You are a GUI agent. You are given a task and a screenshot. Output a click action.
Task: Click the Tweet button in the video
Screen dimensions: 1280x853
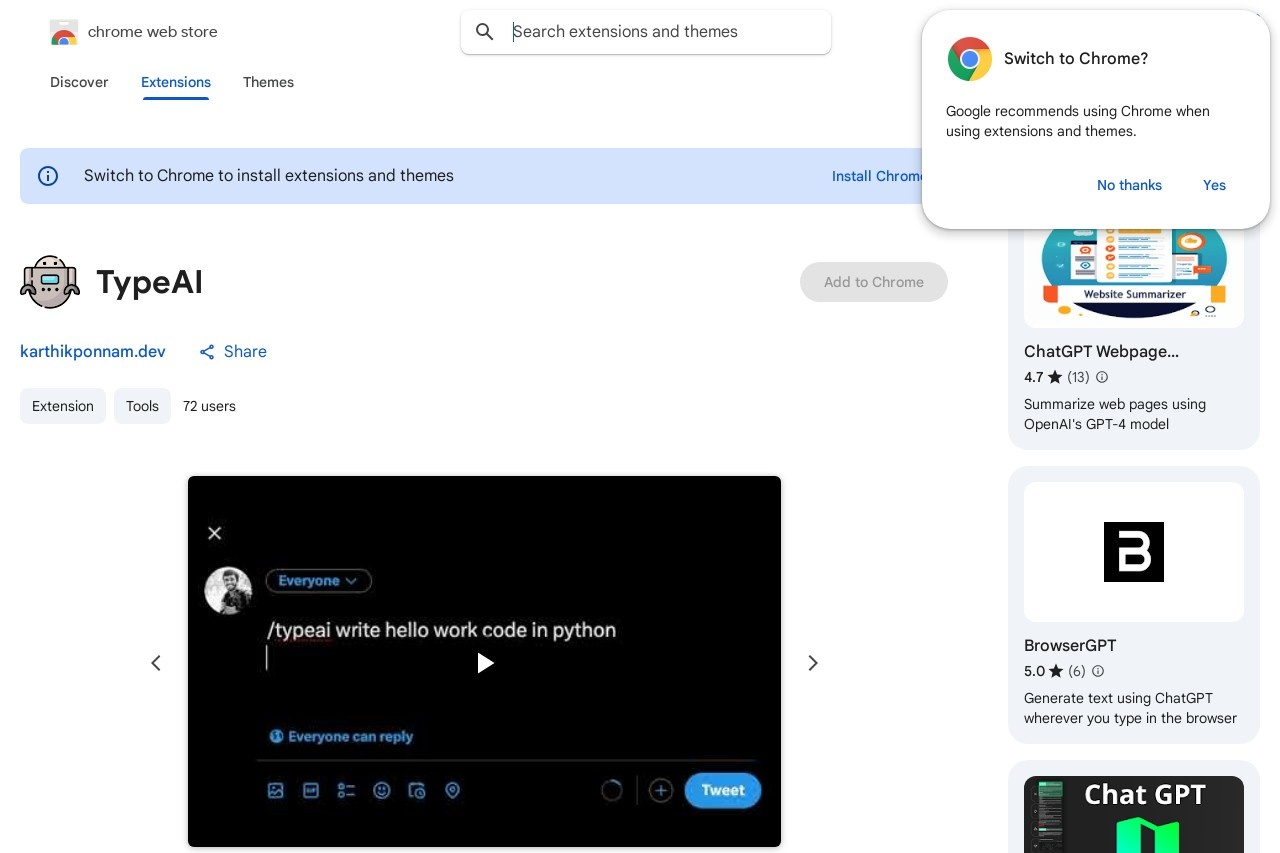tap(723, 790)
